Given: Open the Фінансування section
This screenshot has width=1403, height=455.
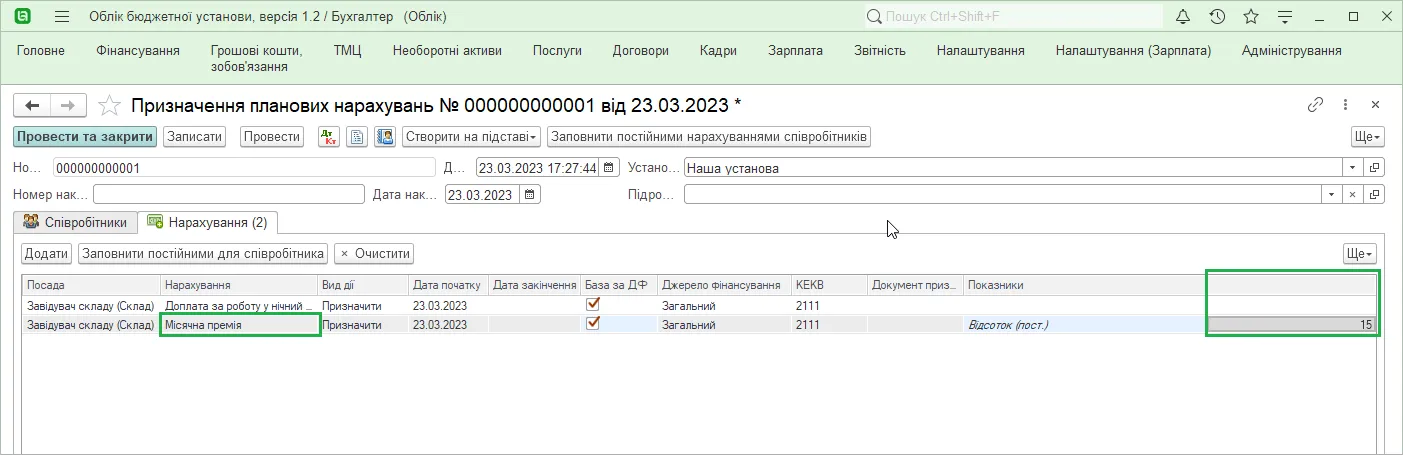Looking at the screenshot, I should pos(138,51).
